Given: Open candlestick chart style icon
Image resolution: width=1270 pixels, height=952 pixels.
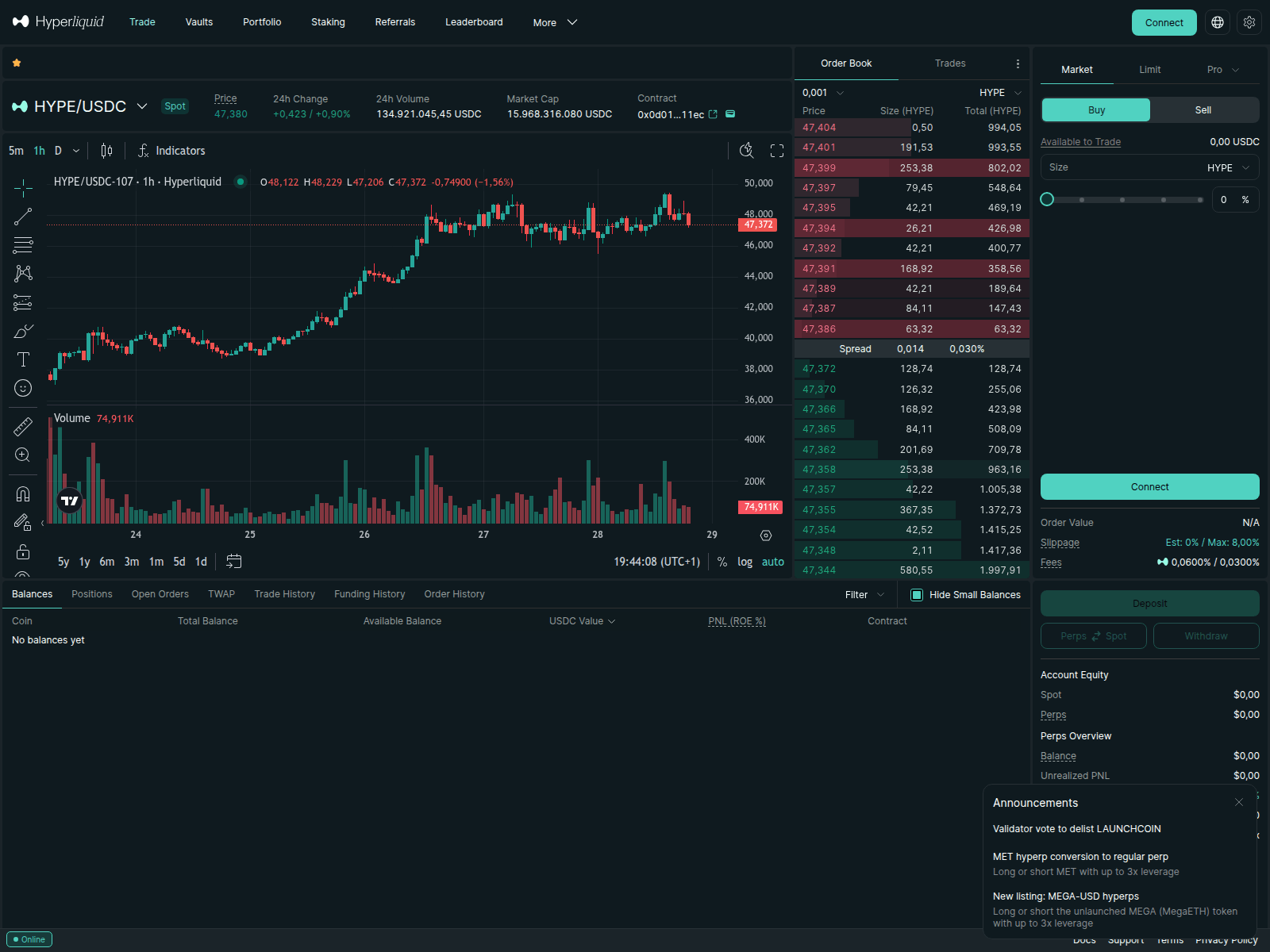Looking at the screenshot, I should tap(106, 151).
